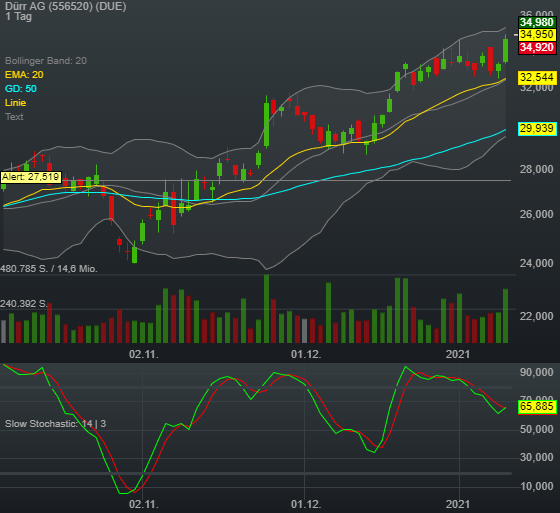Click the GD 50 value tag 29,939
The height and width of the screenshot is (513, 560).
click(x=537, y=128)
